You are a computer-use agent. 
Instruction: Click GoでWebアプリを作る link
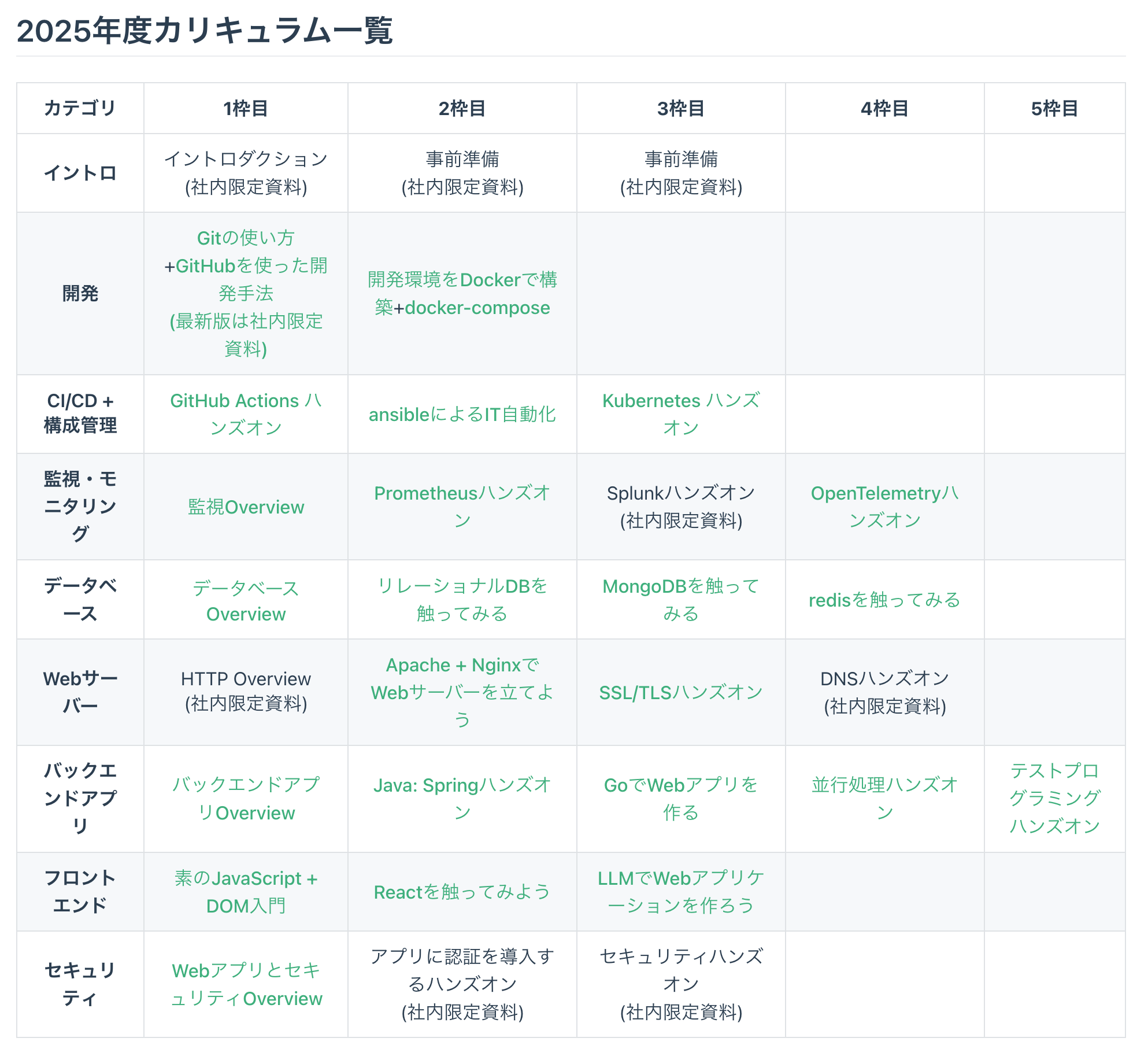[680, 785]
